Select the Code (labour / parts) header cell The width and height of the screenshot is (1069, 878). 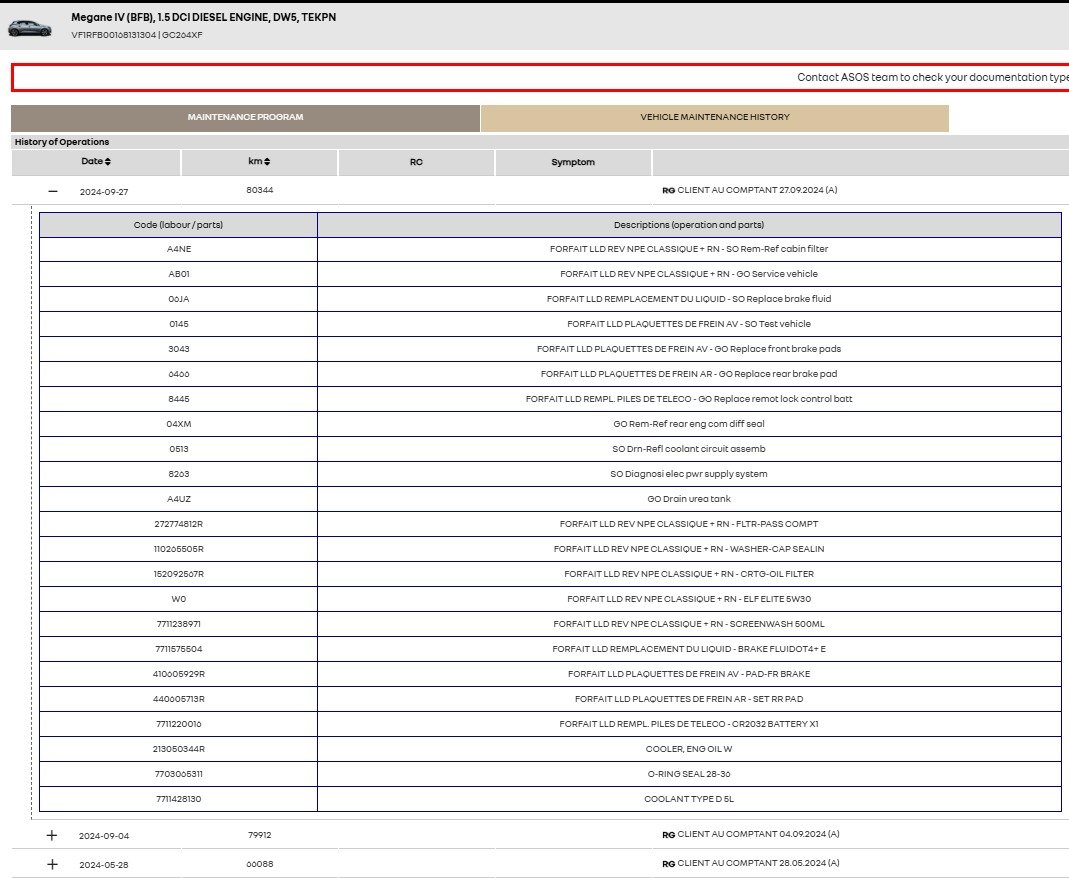178,225
